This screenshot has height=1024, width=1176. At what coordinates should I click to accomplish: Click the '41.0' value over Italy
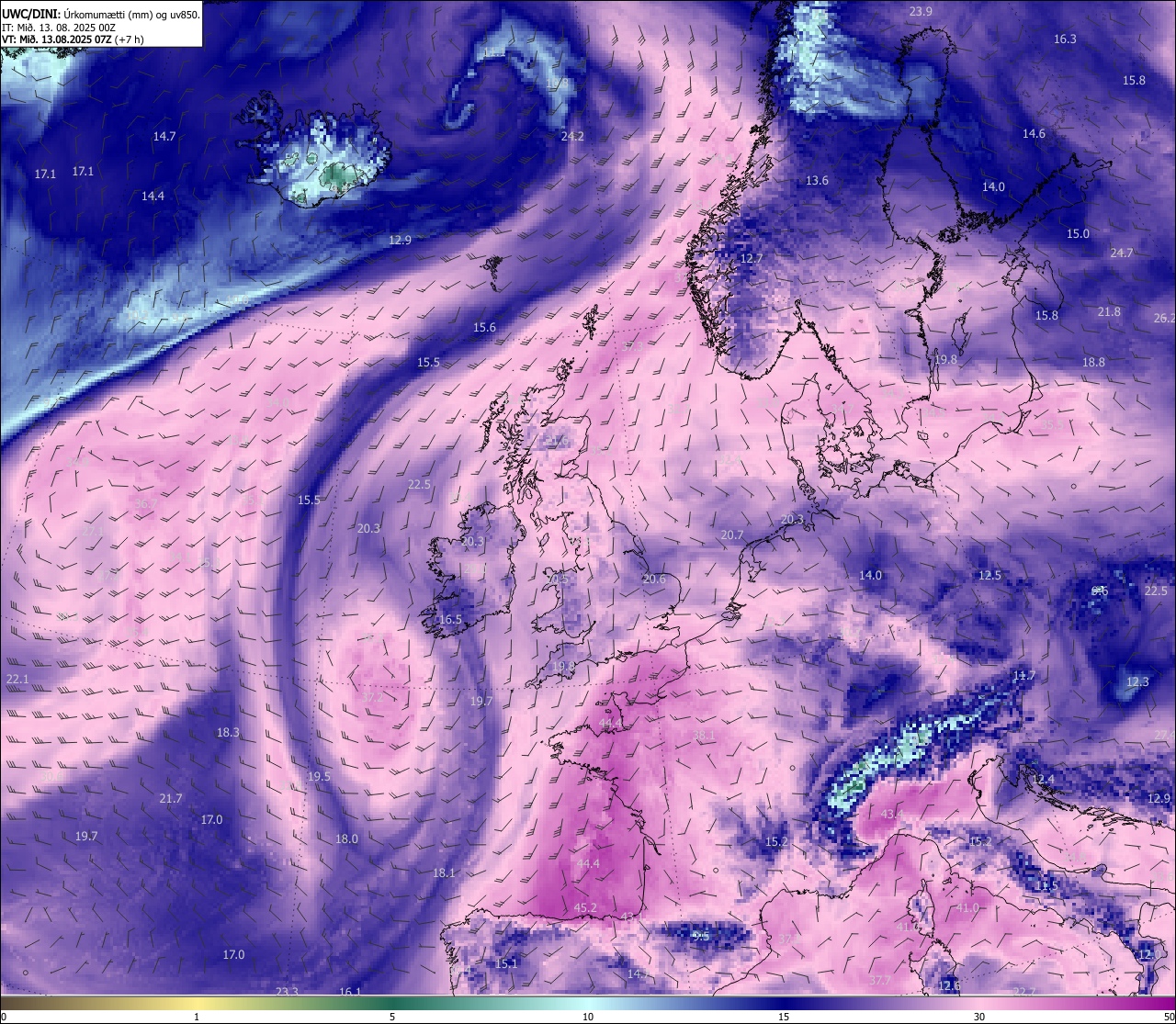coord(967,907)
